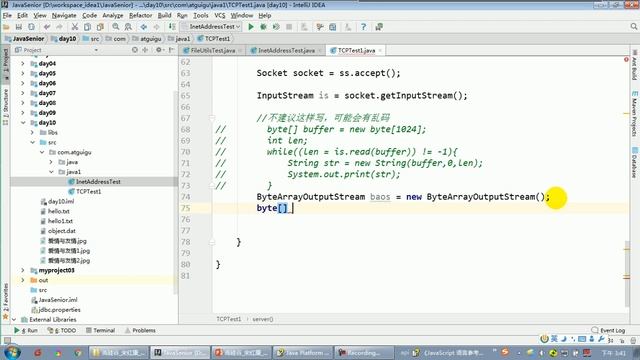This screenshot has height=360, width=640.
Task: Click the day10 breadcrumb in navigation bar
Action: click(x=64, y=39)
